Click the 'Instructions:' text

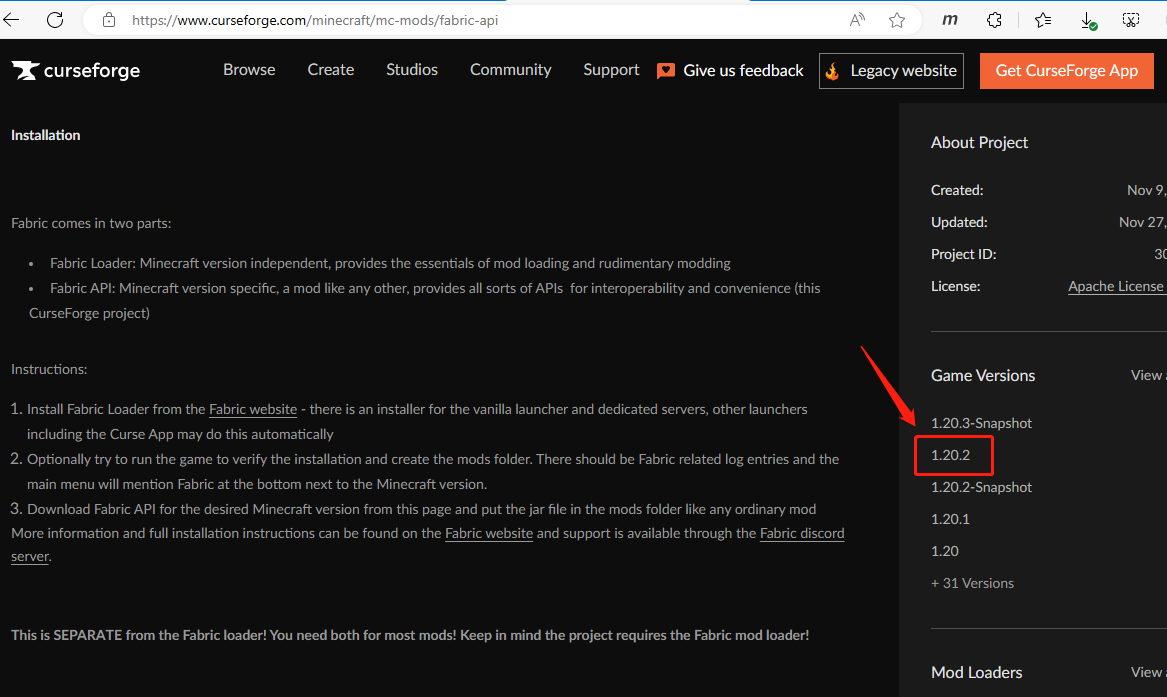coord(49,370)
